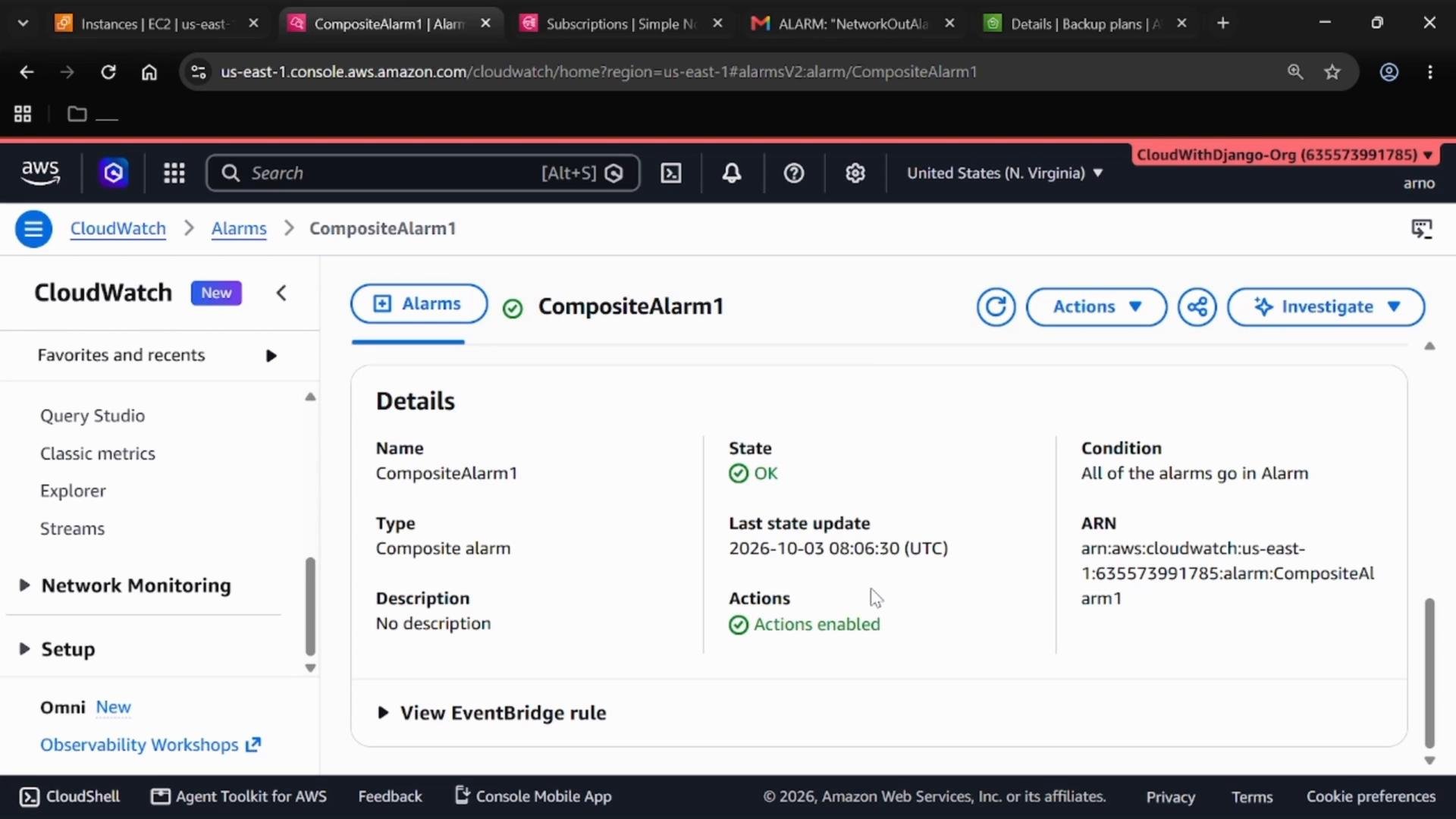
Task: Open the Chrome three-dot menu
Action: [1430, 72]
